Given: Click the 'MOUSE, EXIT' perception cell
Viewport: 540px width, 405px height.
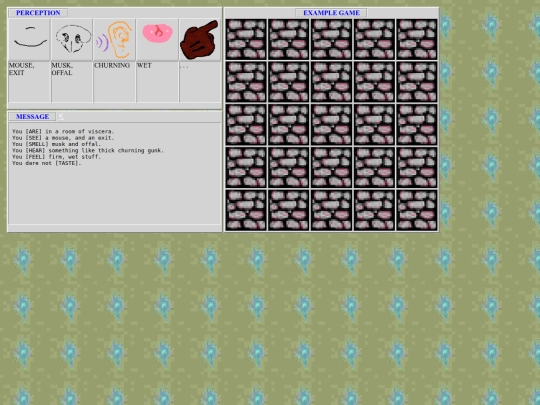Looking at the screenshot, I should point(30,82).
